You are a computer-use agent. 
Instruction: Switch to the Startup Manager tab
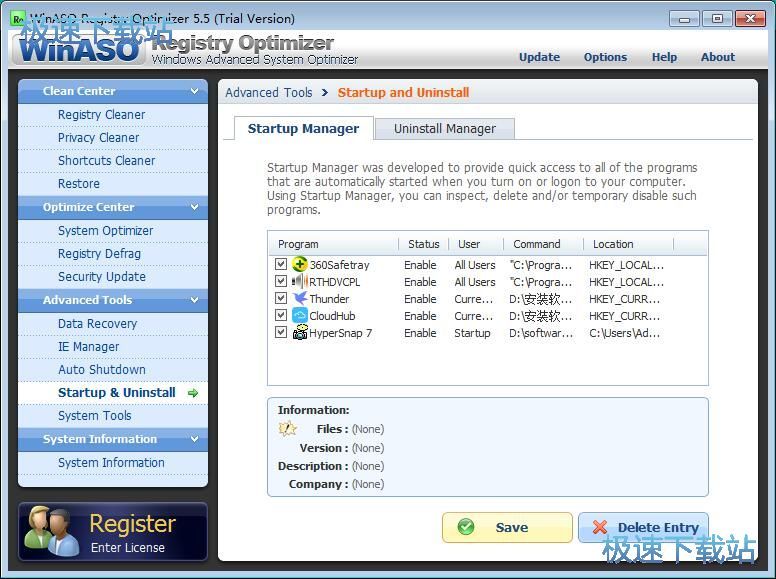tap(303, 129)
